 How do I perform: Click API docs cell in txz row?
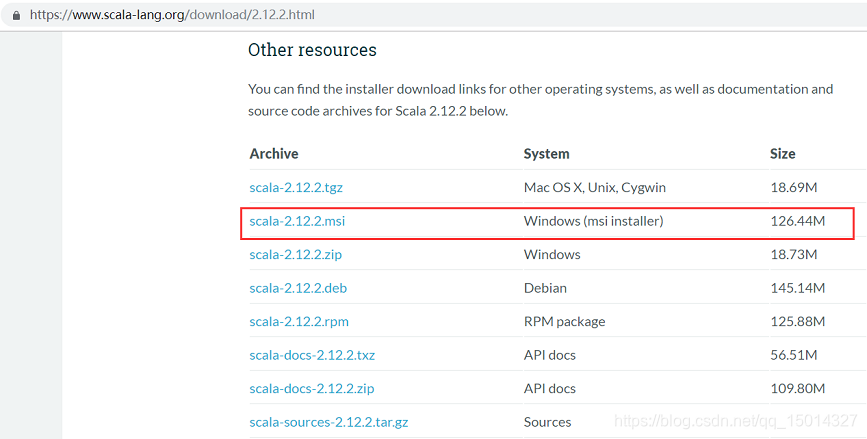(550, 355)
